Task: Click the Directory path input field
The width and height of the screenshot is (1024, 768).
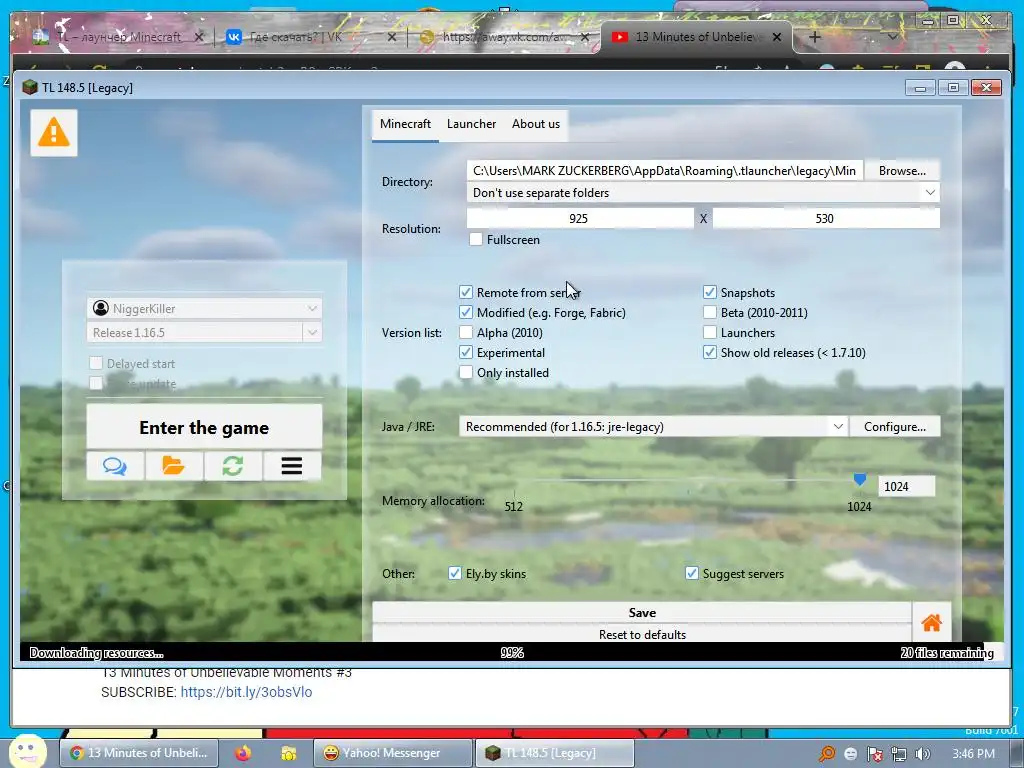Action: click(665, 170)
